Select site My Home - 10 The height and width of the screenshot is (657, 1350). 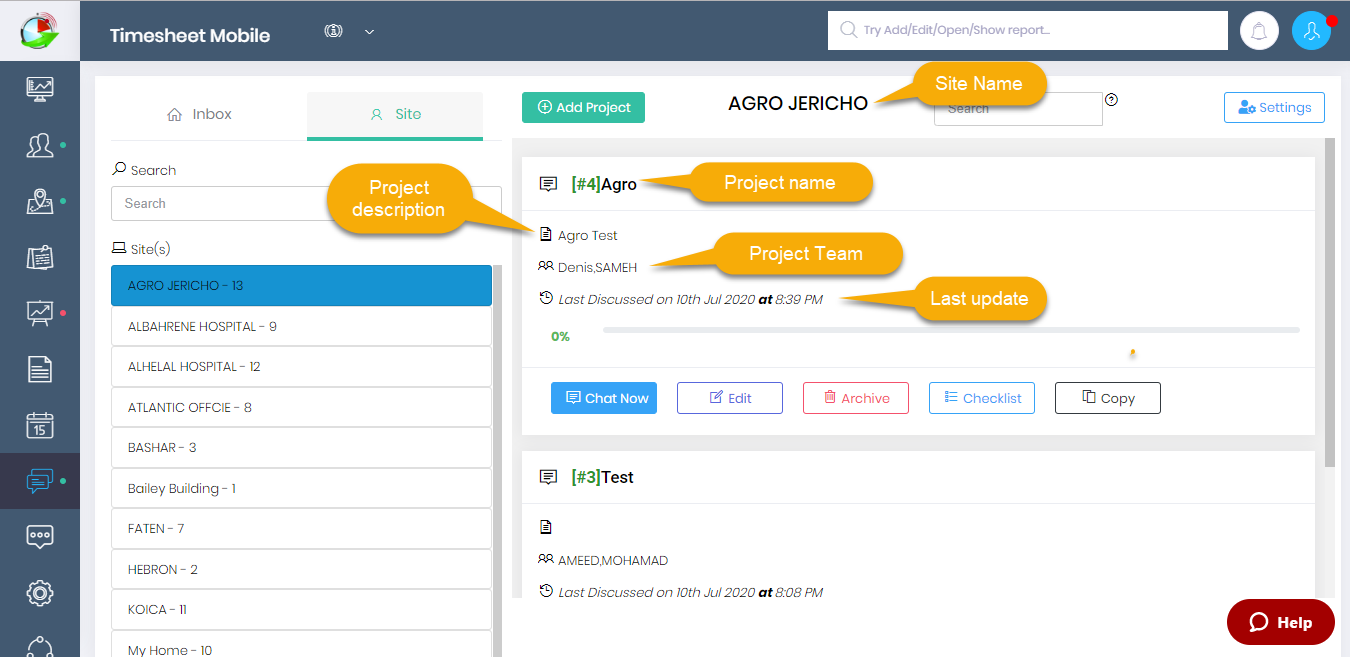point(301,644)
